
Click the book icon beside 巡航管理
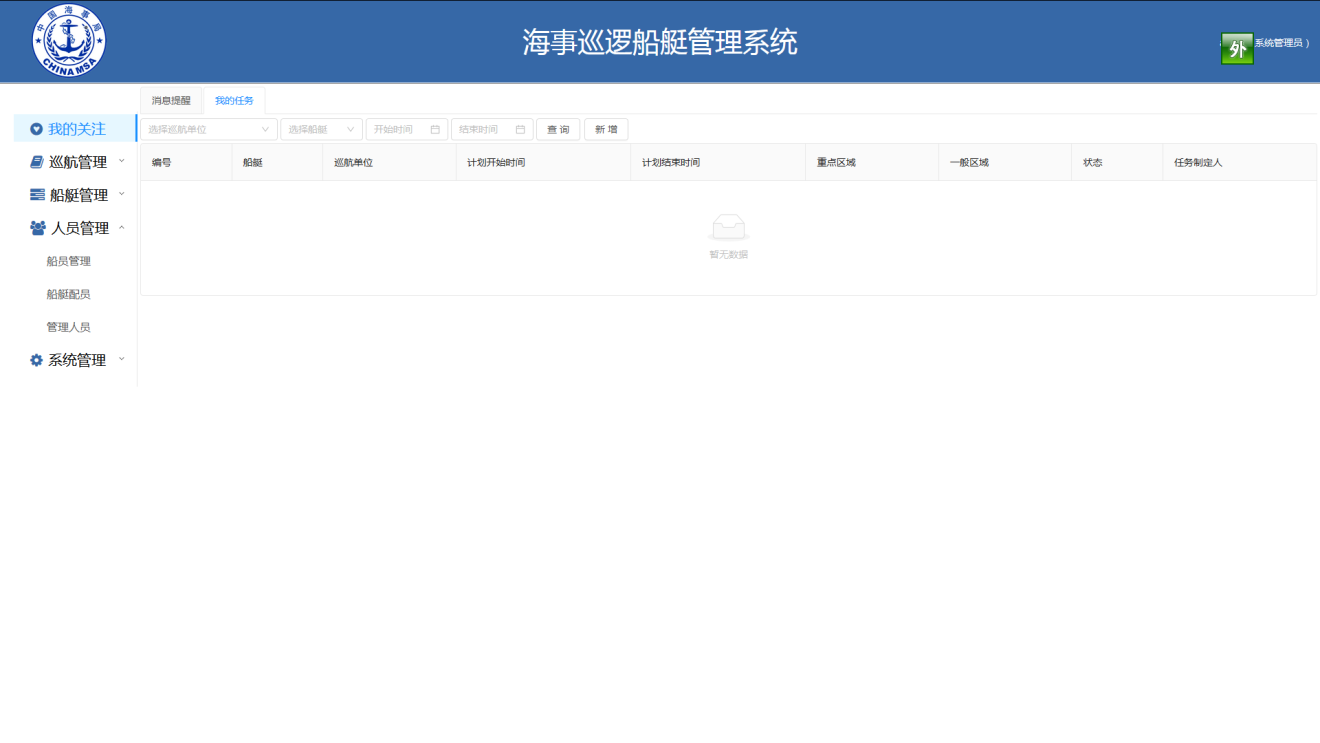click(37, 162)
